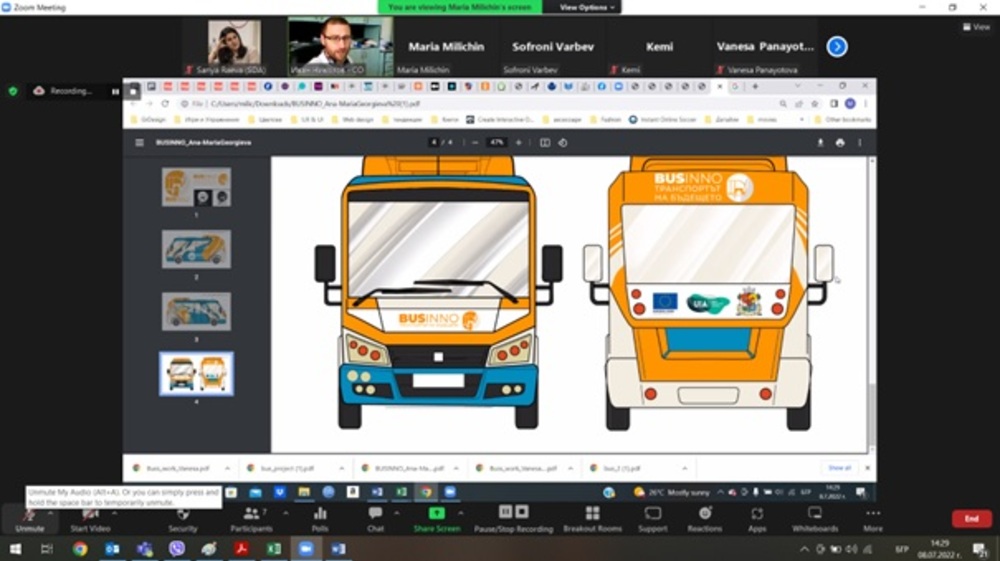This screenshot has height=561, width=1000.
Task: Toggle the PDF thumbnail sidebar menu
Action: click(139, 143)
